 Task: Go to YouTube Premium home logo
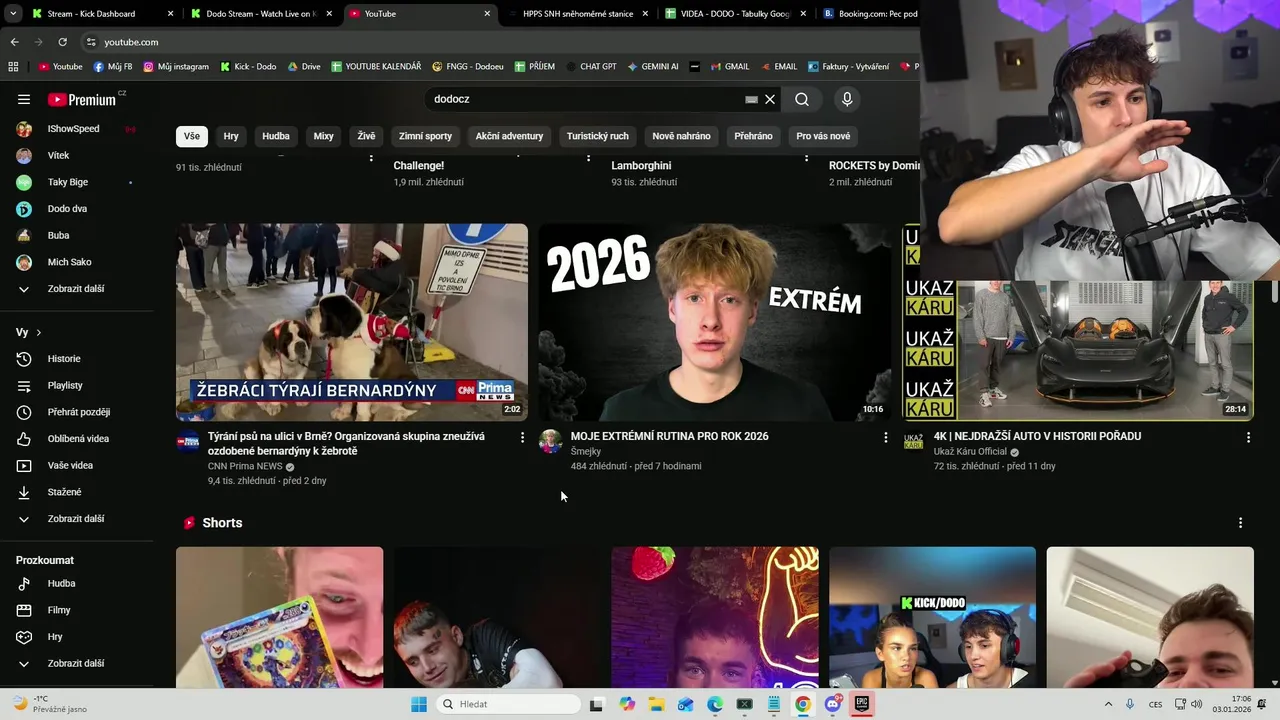pyautogui.click(x=82, y=99)
